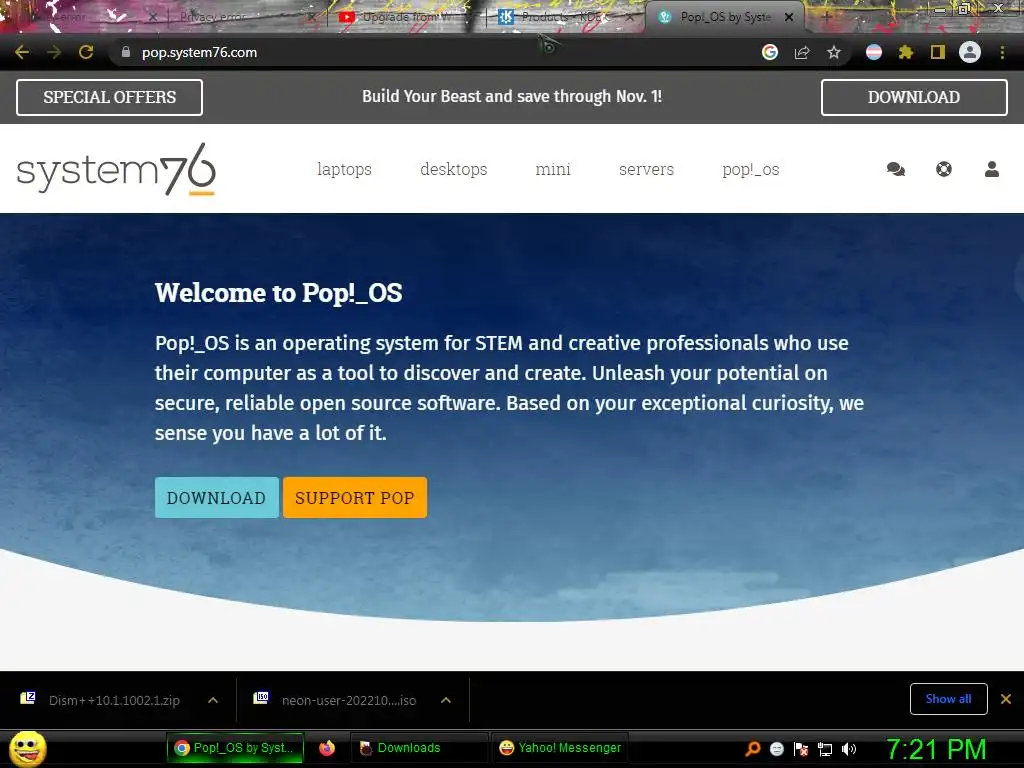Screen dimensions: 1024x768
Task: Launch Firefox from the taskbar
Action: 327,748
